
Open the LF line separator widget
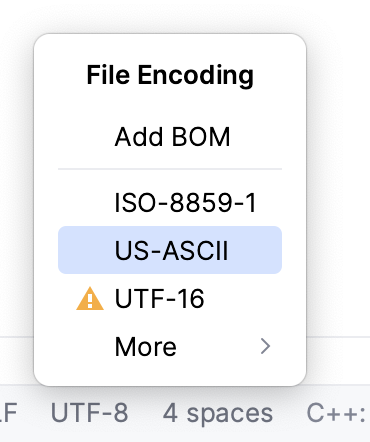pyautogui.click(x=8, y=413)
